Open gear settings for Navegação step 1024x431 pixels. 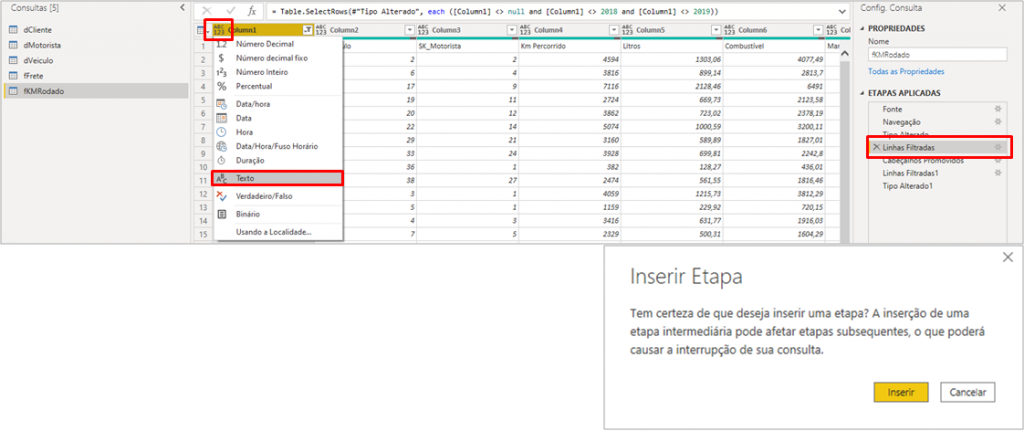point(996,121)
